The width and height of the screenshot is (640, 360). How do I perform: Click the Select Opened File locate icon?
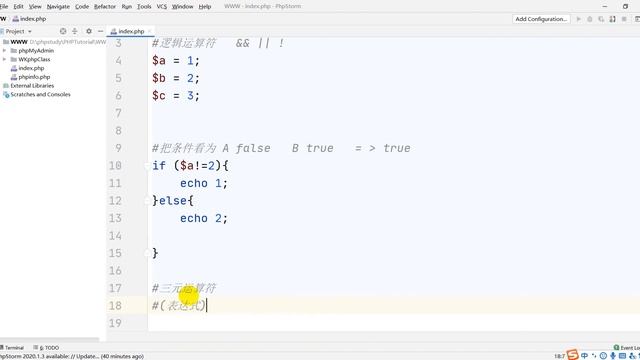pyautogui.click(x=63, y=31)
